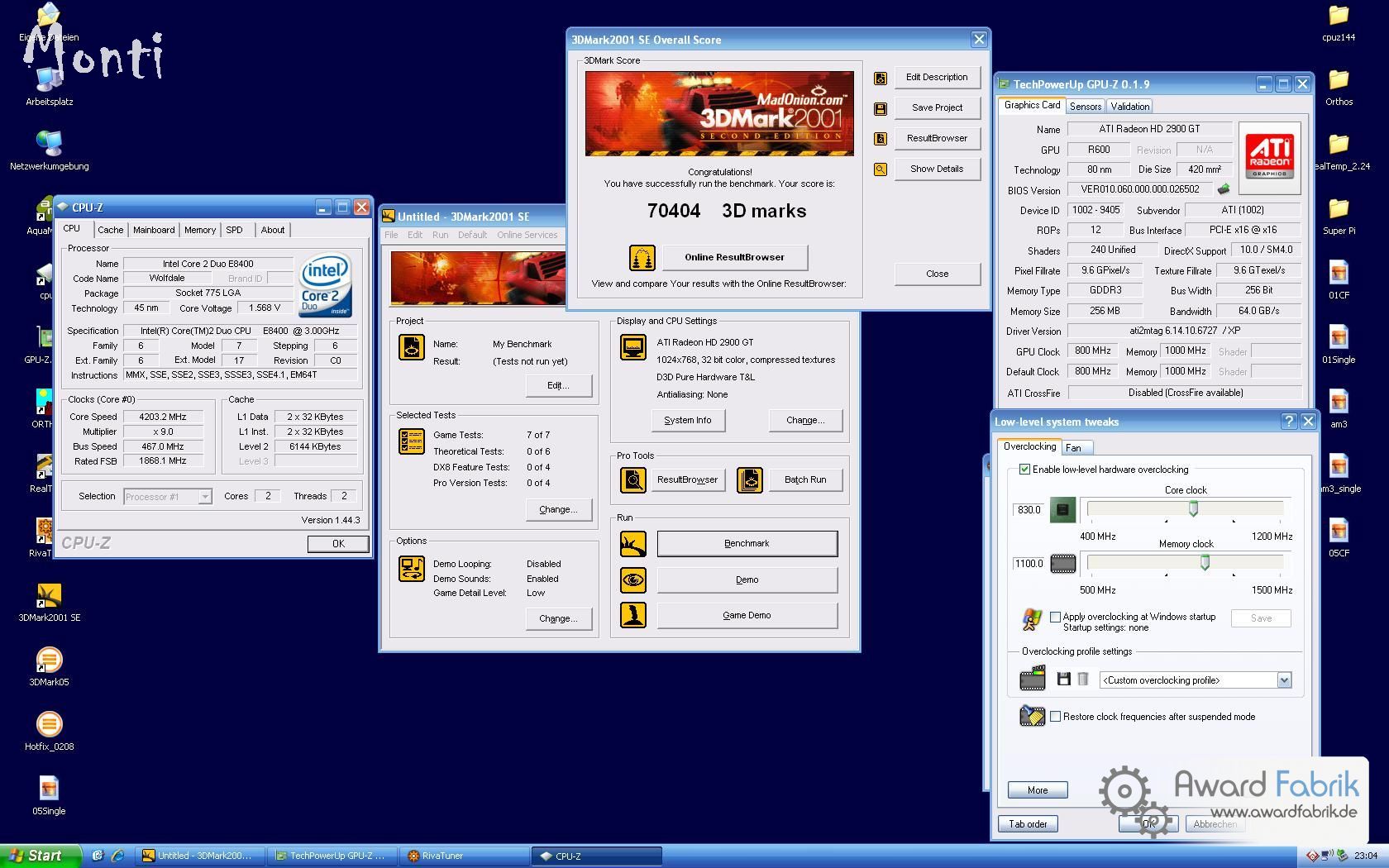
Task: Click the Online ResultBrowser trees icon
Action: click(642, 258)
